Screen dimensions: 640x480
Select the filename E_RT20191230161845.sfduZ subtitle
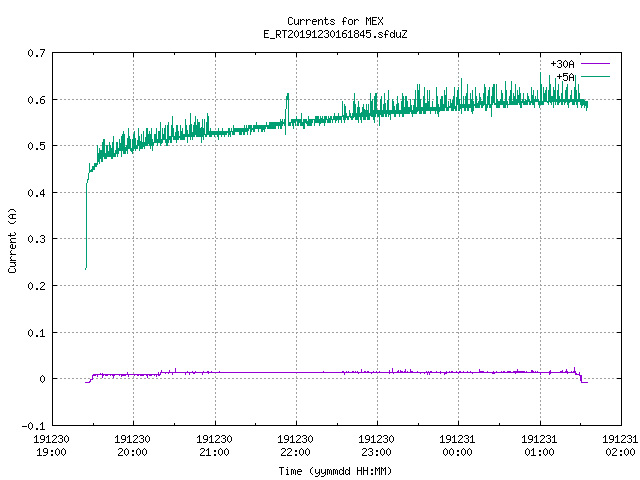(x=335, y=34)
